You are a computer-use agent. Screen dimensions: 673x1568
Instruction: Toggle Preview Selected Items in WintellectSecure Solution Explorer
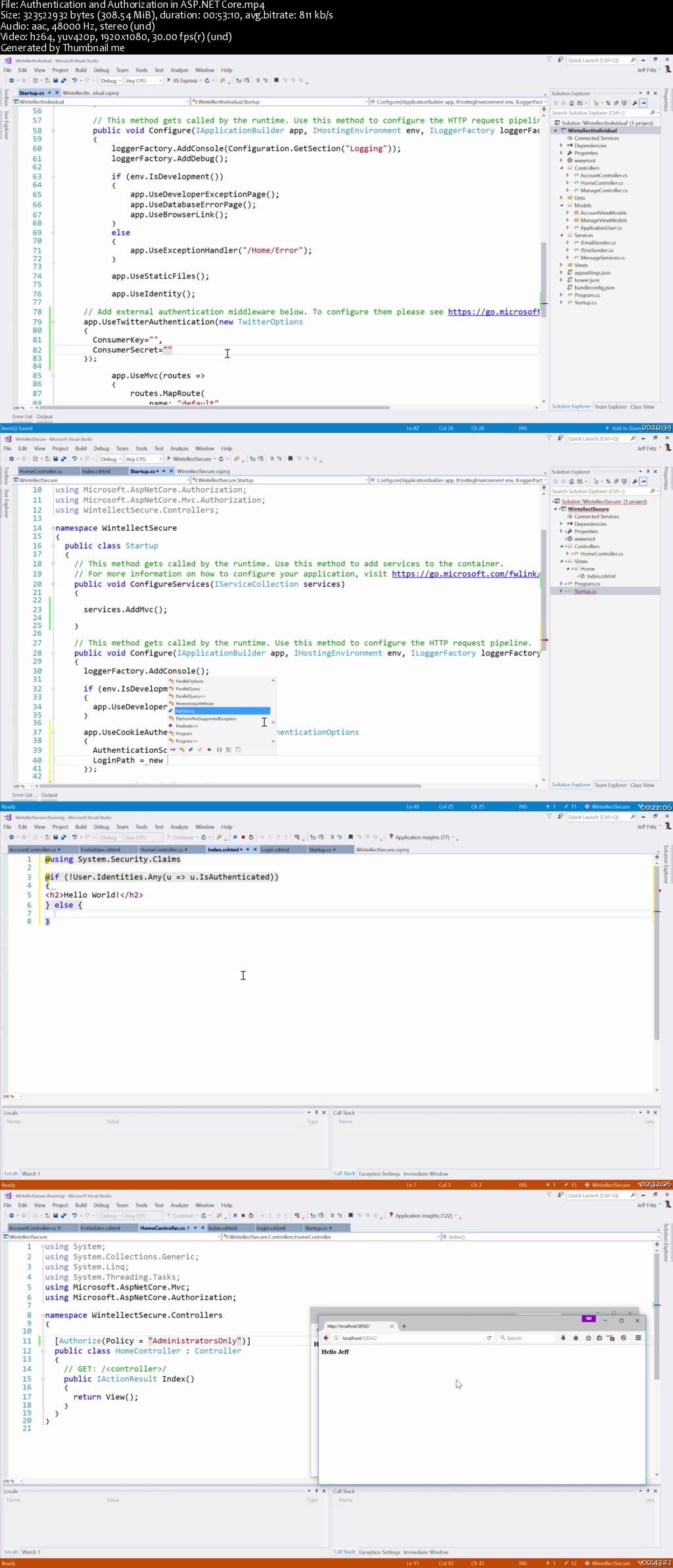[643, 482]
